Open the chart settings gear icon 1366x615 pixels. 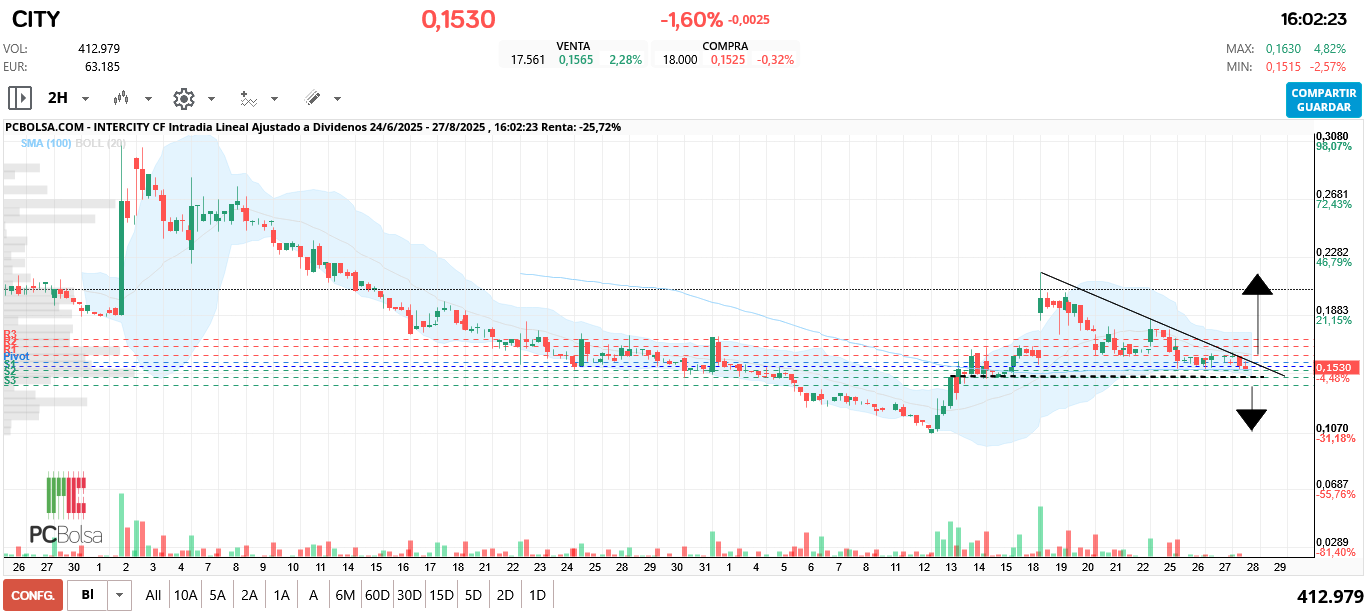(183, 98)
